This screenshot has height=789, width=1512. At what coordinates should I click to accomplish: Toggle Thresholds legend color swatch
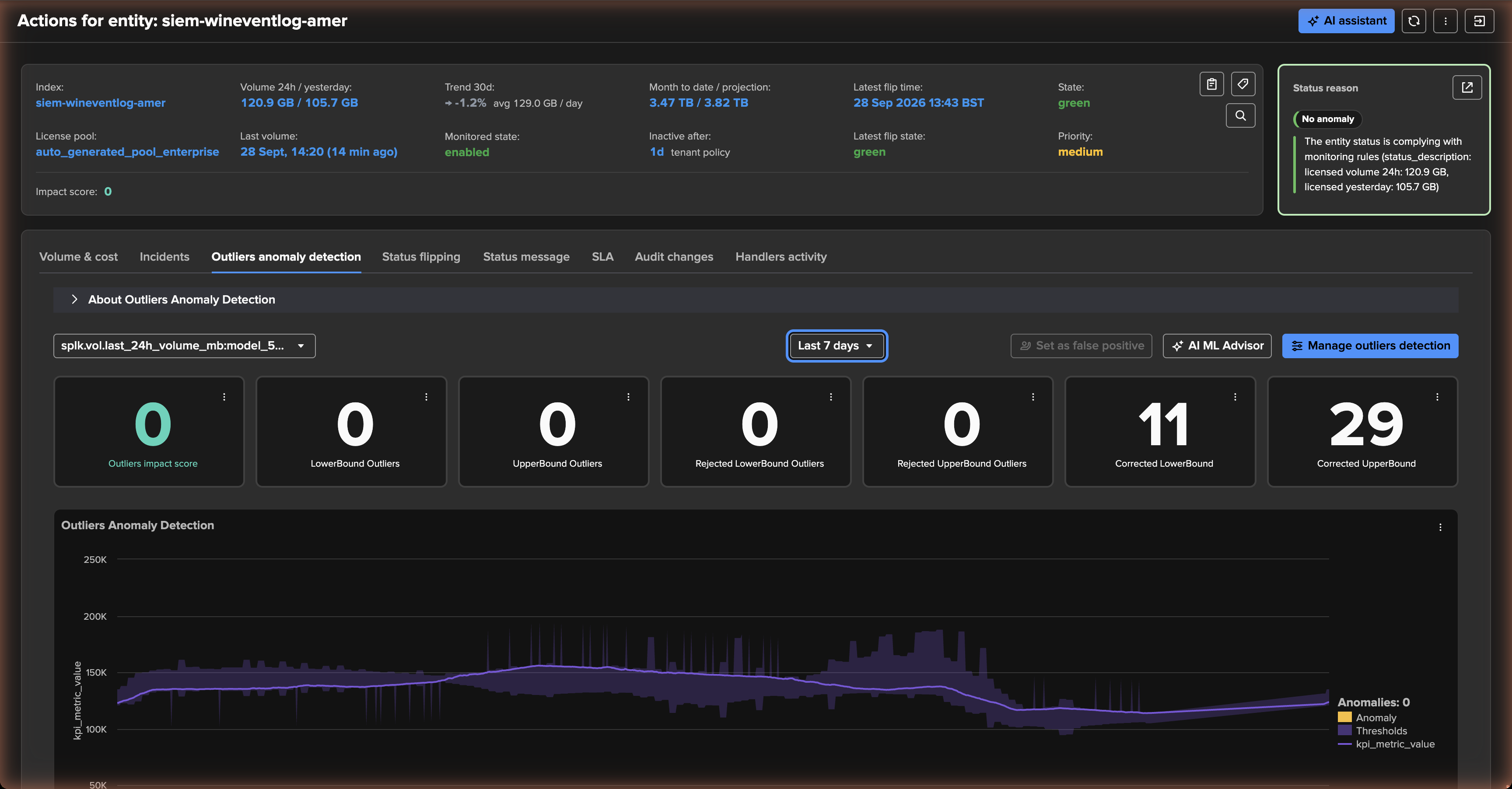tap(1344, 730)
